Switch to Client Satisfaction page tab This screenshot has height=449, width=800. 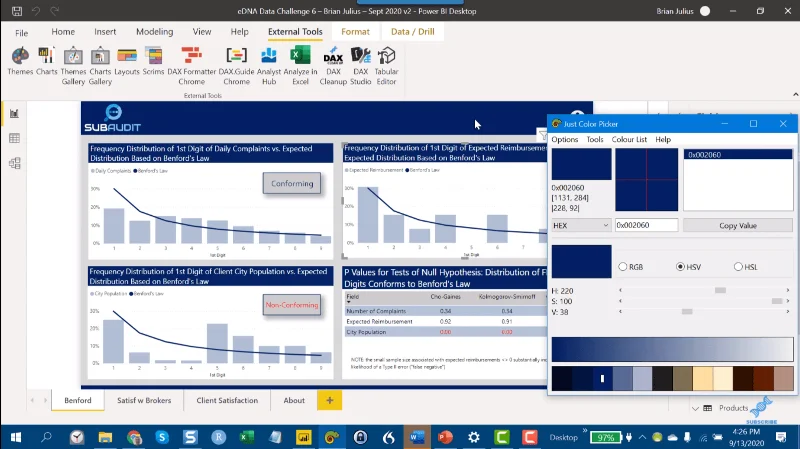[227, 401]
